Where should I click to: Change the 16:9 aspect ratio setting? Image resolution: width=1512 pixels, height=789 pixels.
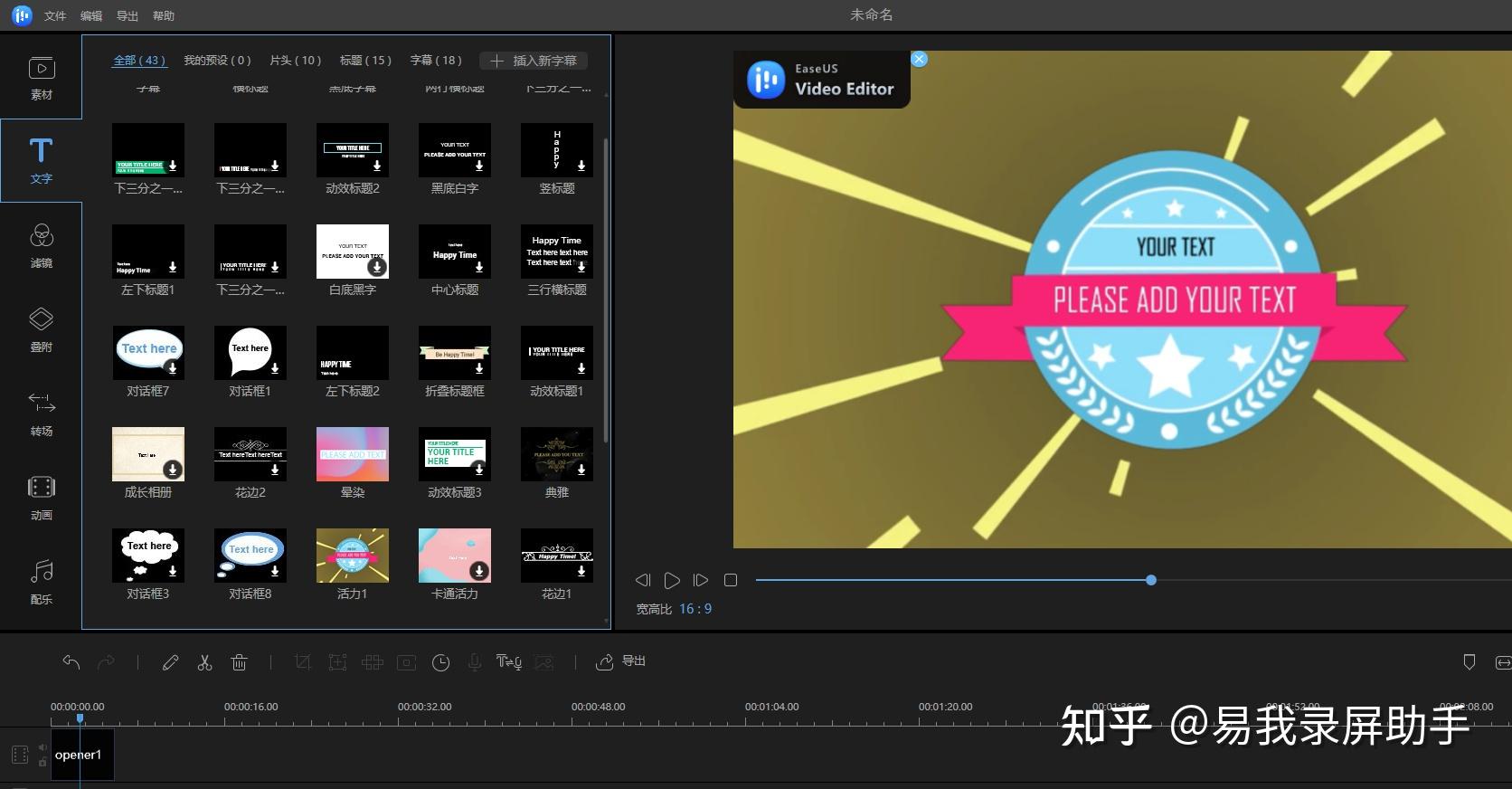[695, 609]
